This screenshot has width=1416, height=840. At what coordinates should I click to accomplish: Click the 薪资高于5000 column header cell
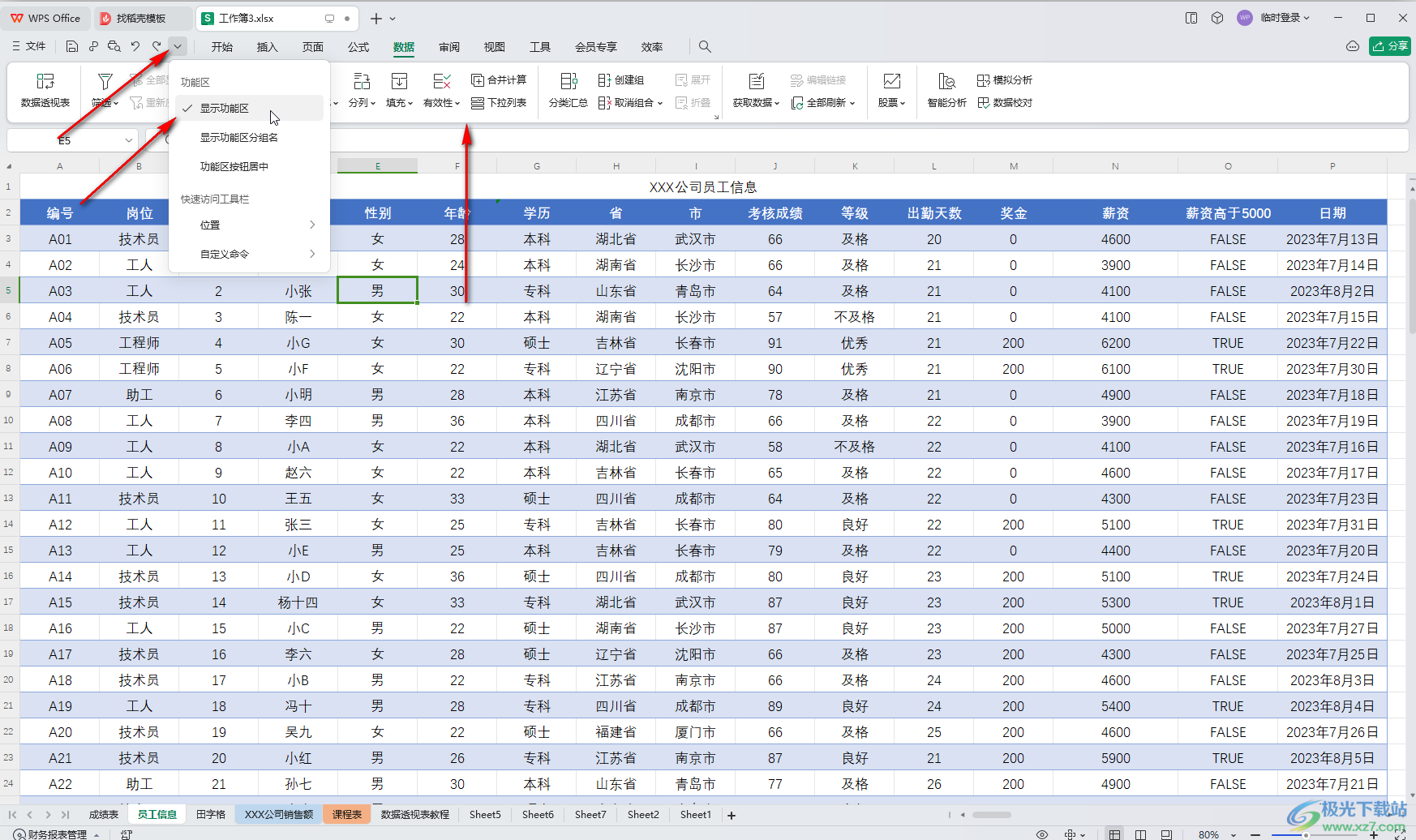coord(1228,213)
